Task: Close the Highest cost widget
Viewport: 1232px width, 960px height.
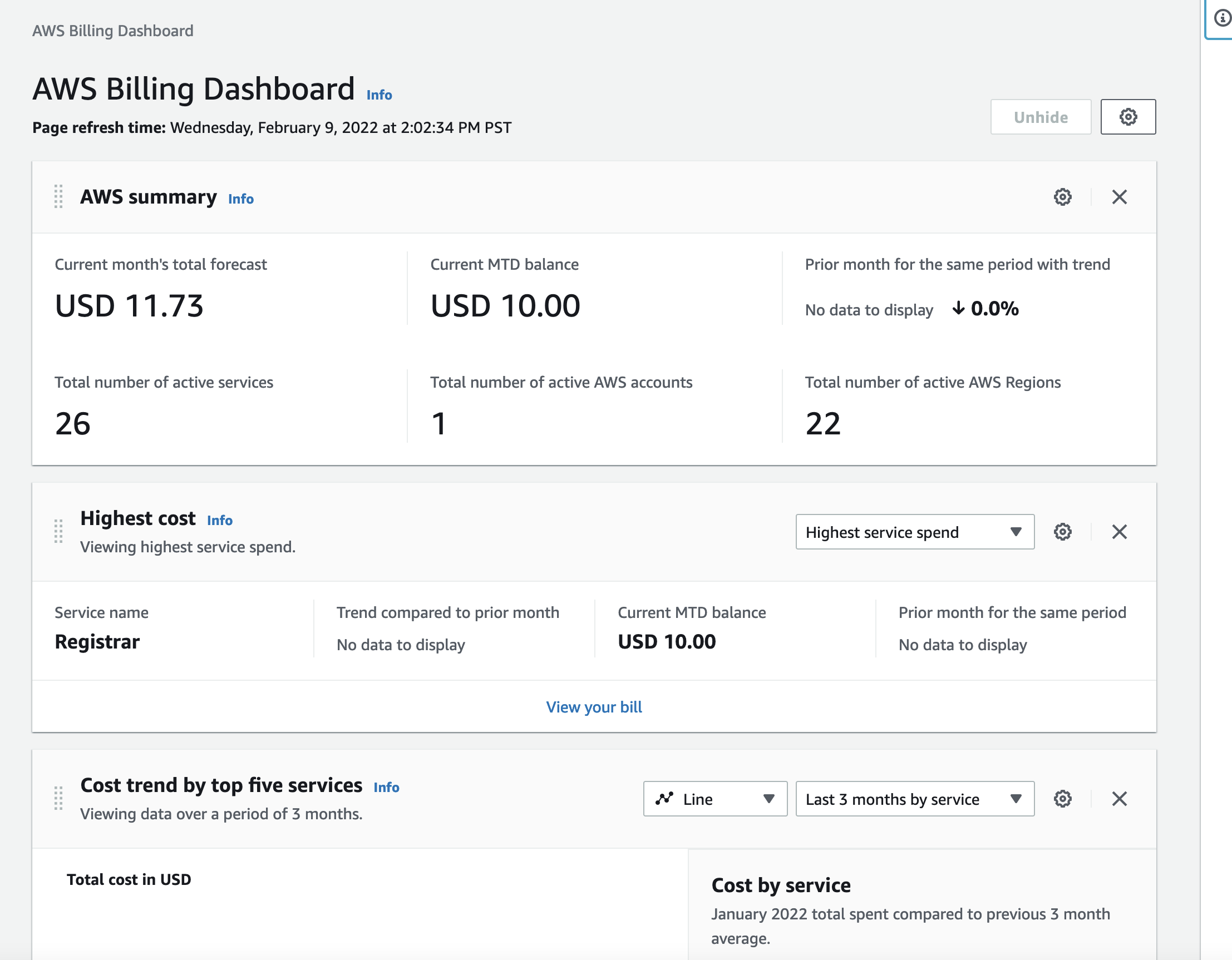Action: (x=1119, y=532)
